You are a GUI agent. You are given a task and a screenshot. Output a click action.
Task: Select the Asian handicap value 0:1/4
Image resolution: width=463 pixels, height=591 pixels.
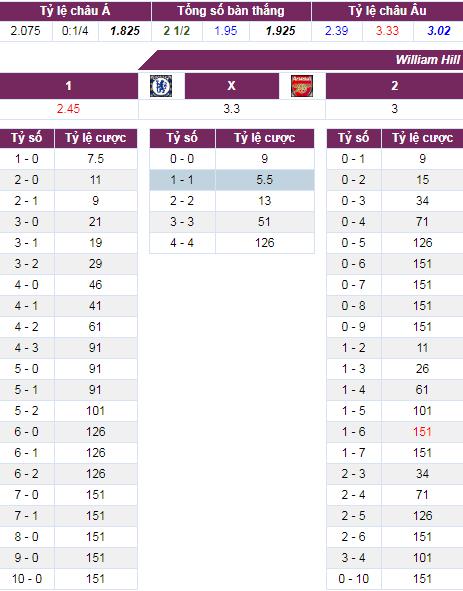pyautogui.click(x=75, y=31)
